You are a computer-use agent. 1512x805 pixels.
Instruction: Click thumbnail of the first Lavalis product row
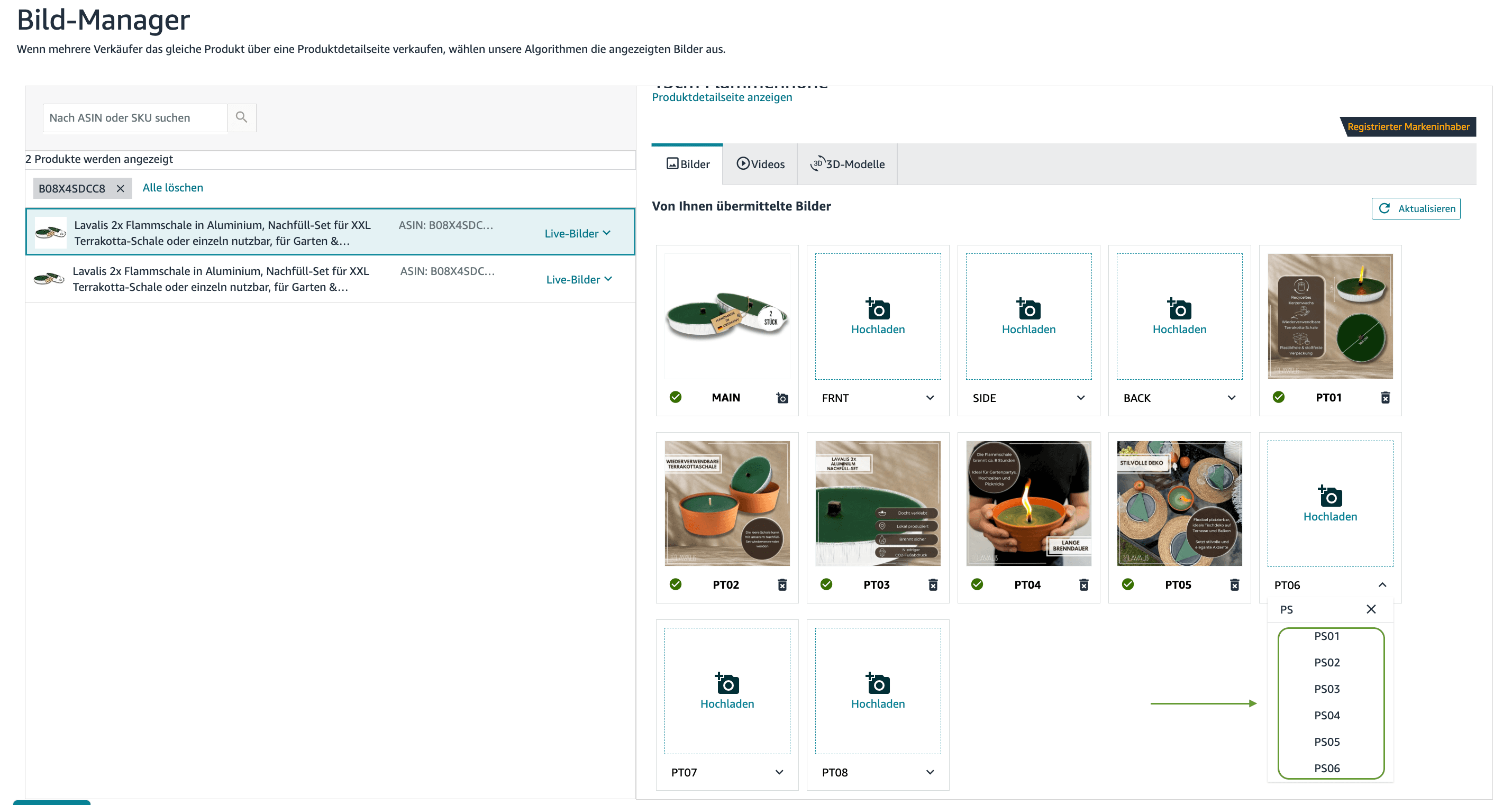(x=50, y=232)
